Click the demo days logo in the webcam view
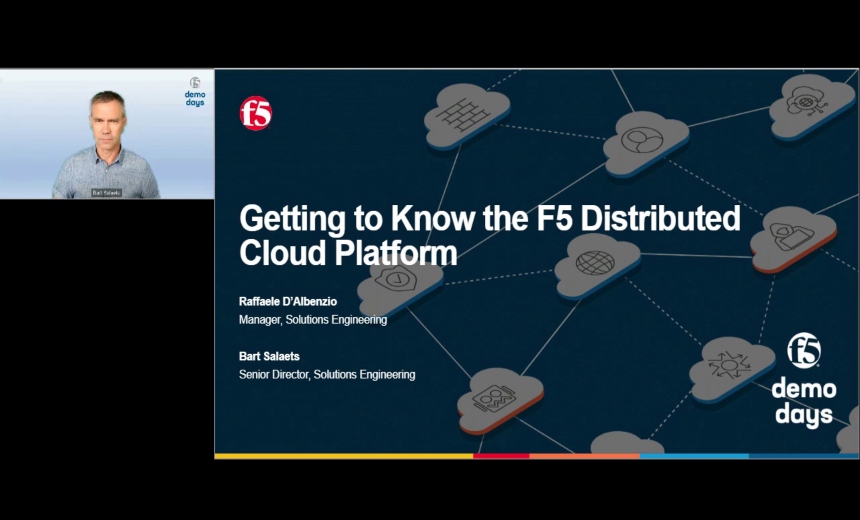860x520 pixels. (x=195, y=92)
